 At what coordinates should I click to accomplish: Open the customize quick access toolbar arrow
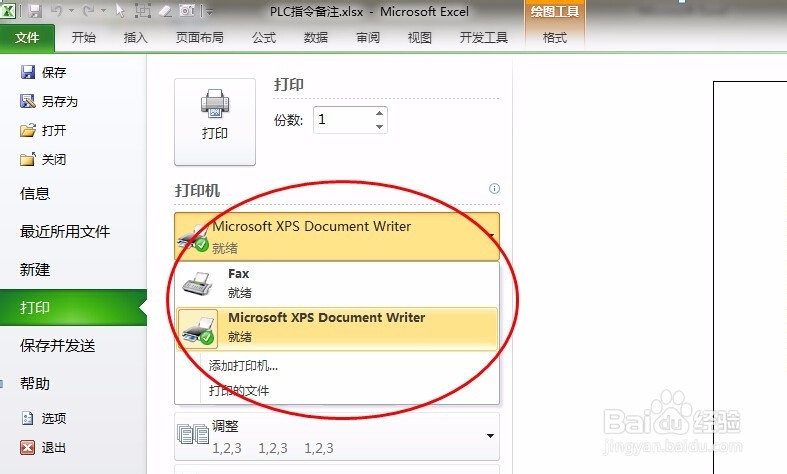(209, 11)
